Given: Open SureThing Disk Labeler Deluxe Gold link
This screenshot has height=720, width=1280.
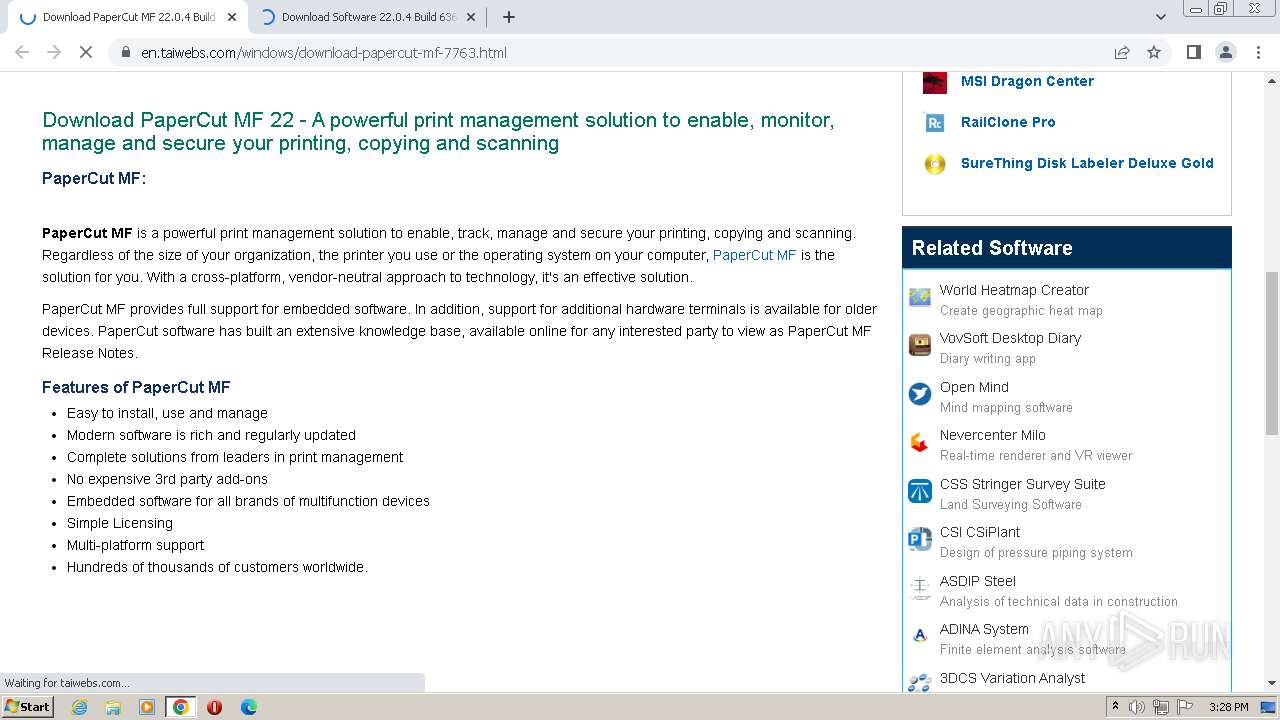Looking at the screenshot, I should pos(1087,163).
